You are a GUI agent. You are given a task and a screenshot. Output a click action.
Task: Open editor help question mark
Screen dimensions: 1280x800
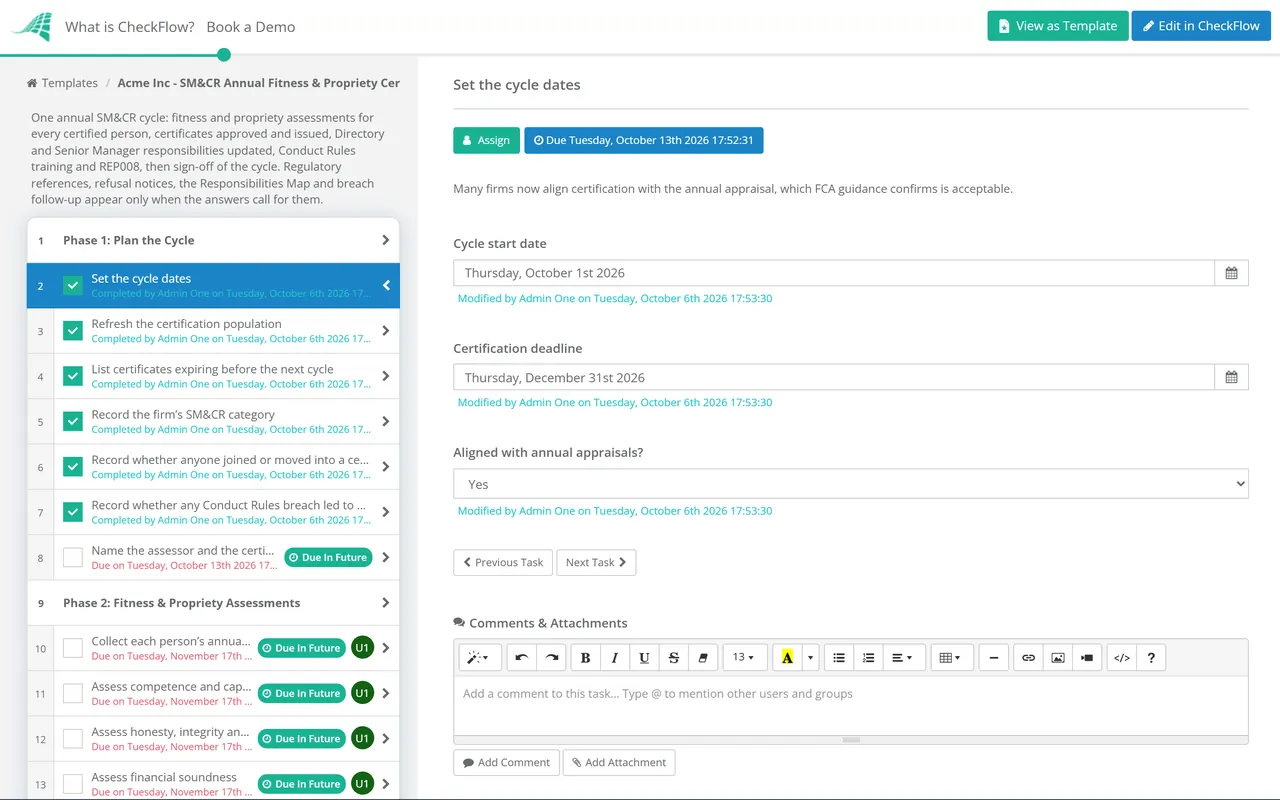1151,657
